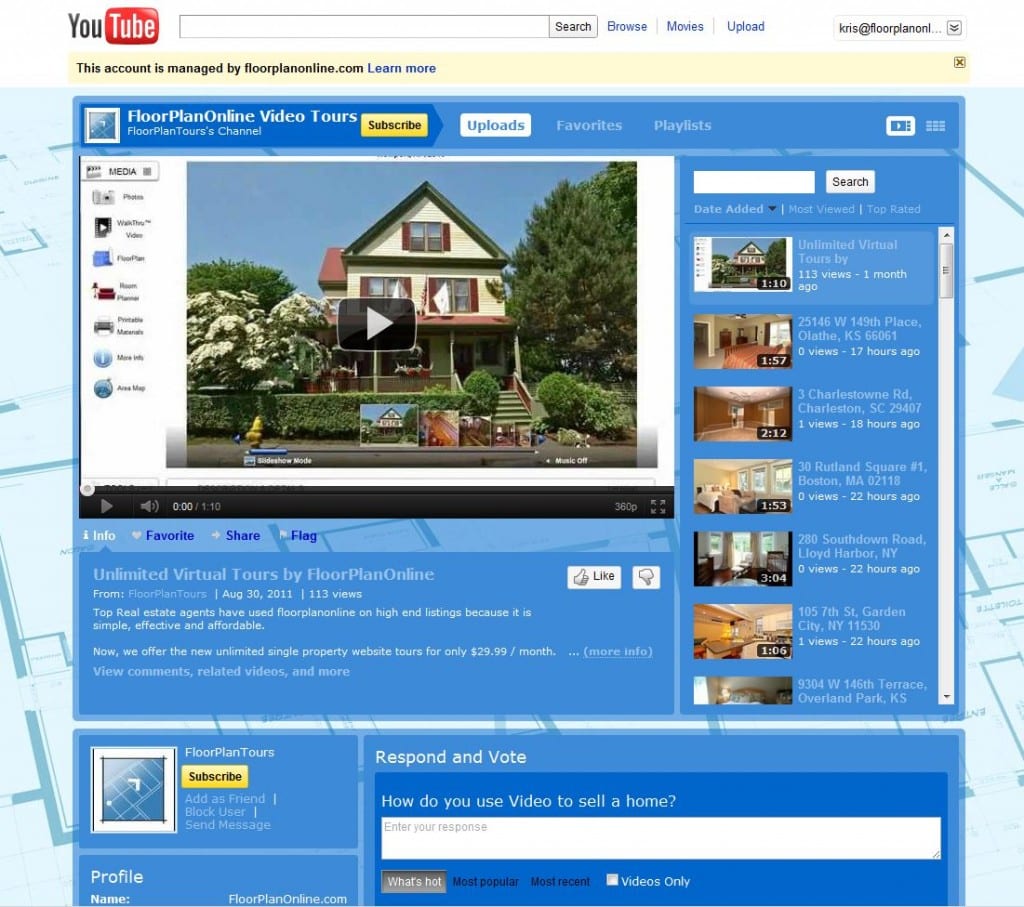Click the yellow Subscribe button in channel header
Image resolution: width=1024 pixels, height=907 pixels.
394,125
